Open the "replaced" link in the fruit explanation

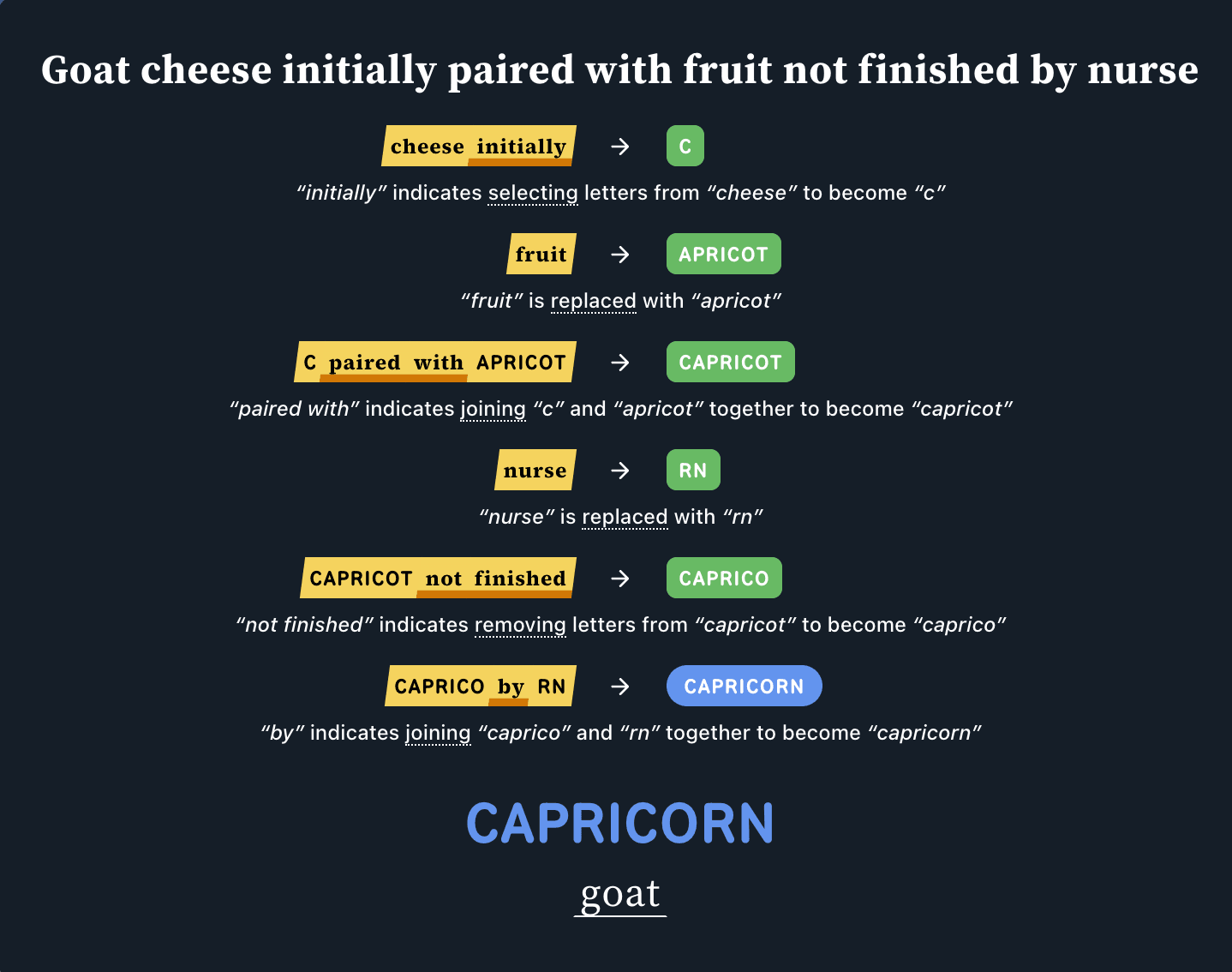[593, 301]
